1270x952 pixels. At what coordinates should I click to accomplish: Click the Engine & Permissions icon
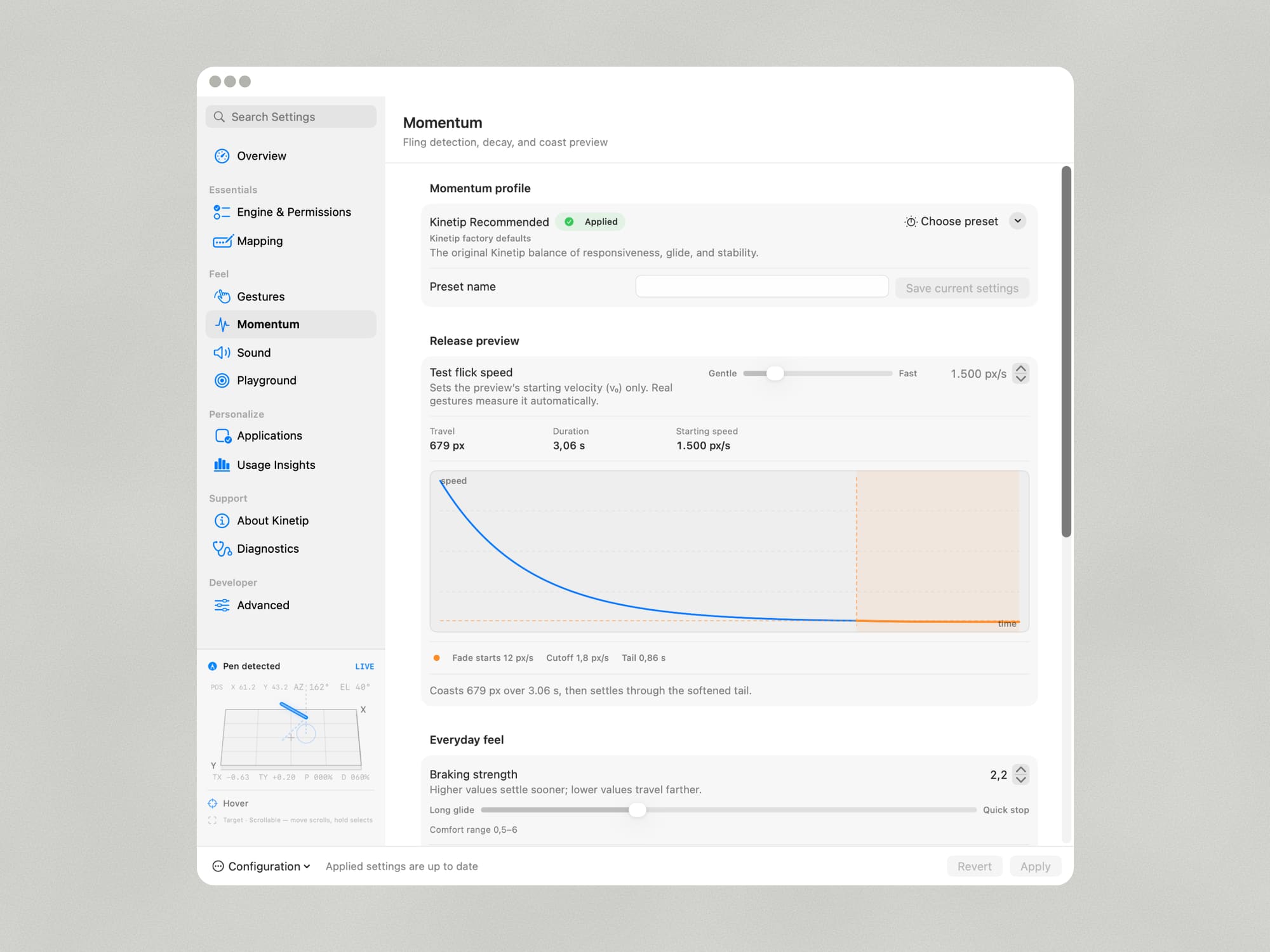222,212
